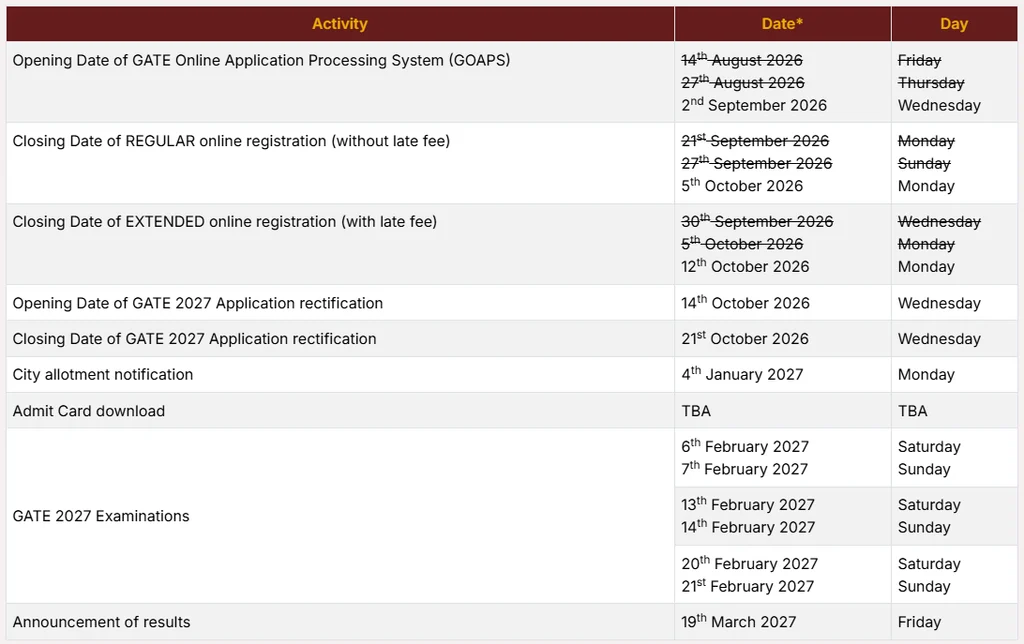Click the Activity column header

coord(340,24)
